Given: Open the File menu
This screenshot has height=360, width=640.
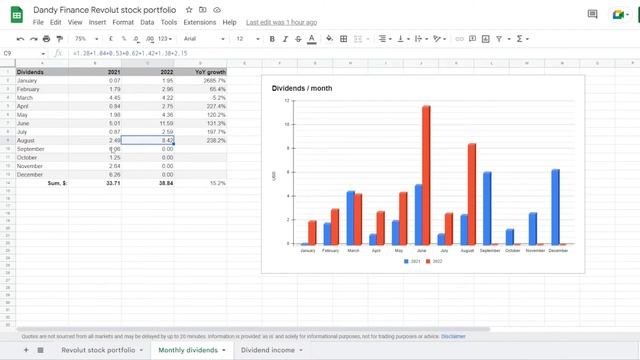Looking at the screenshot, I should pos(38,22).
